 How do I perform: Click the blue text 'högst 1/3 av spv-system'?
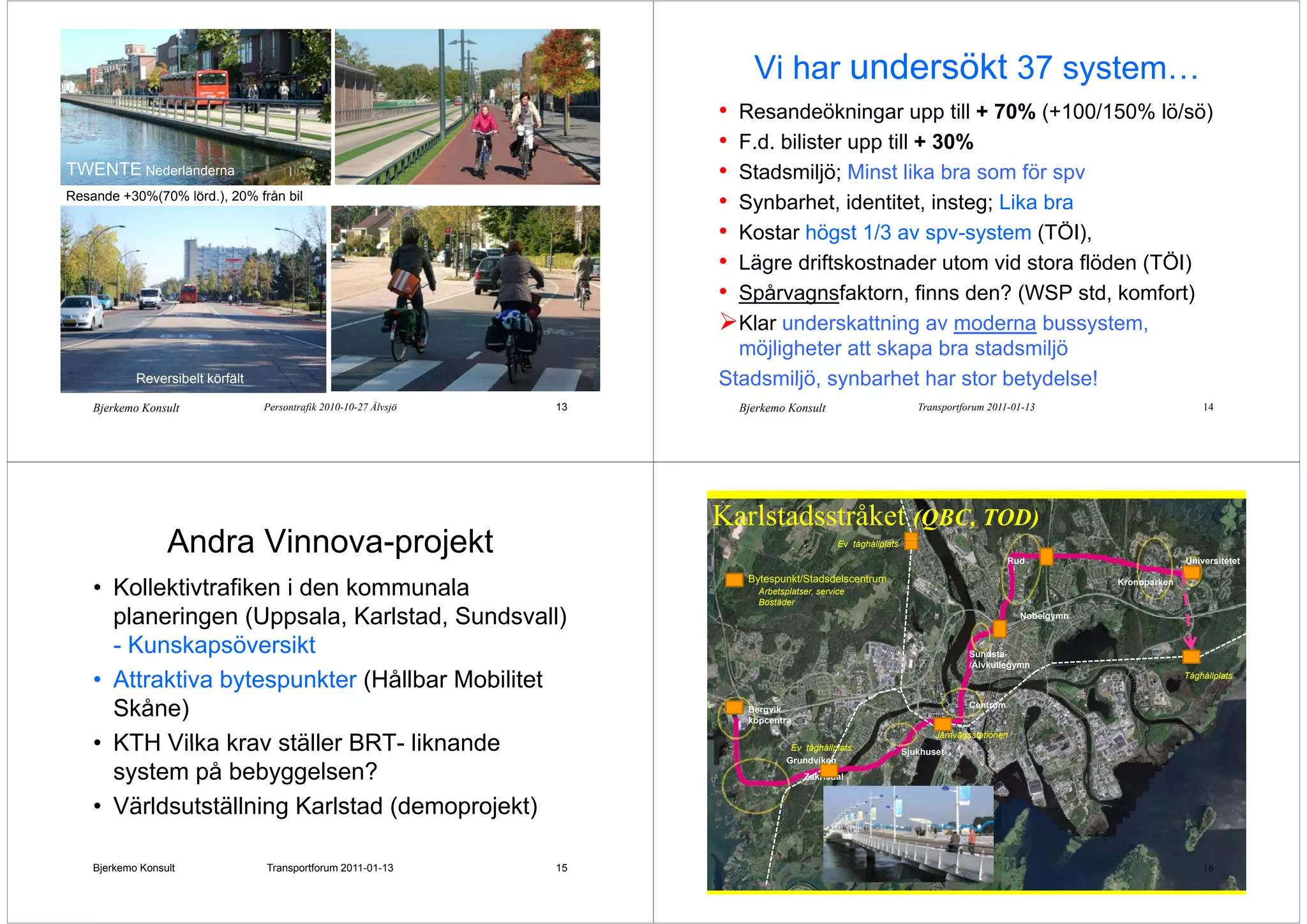[x=918, y=232]
